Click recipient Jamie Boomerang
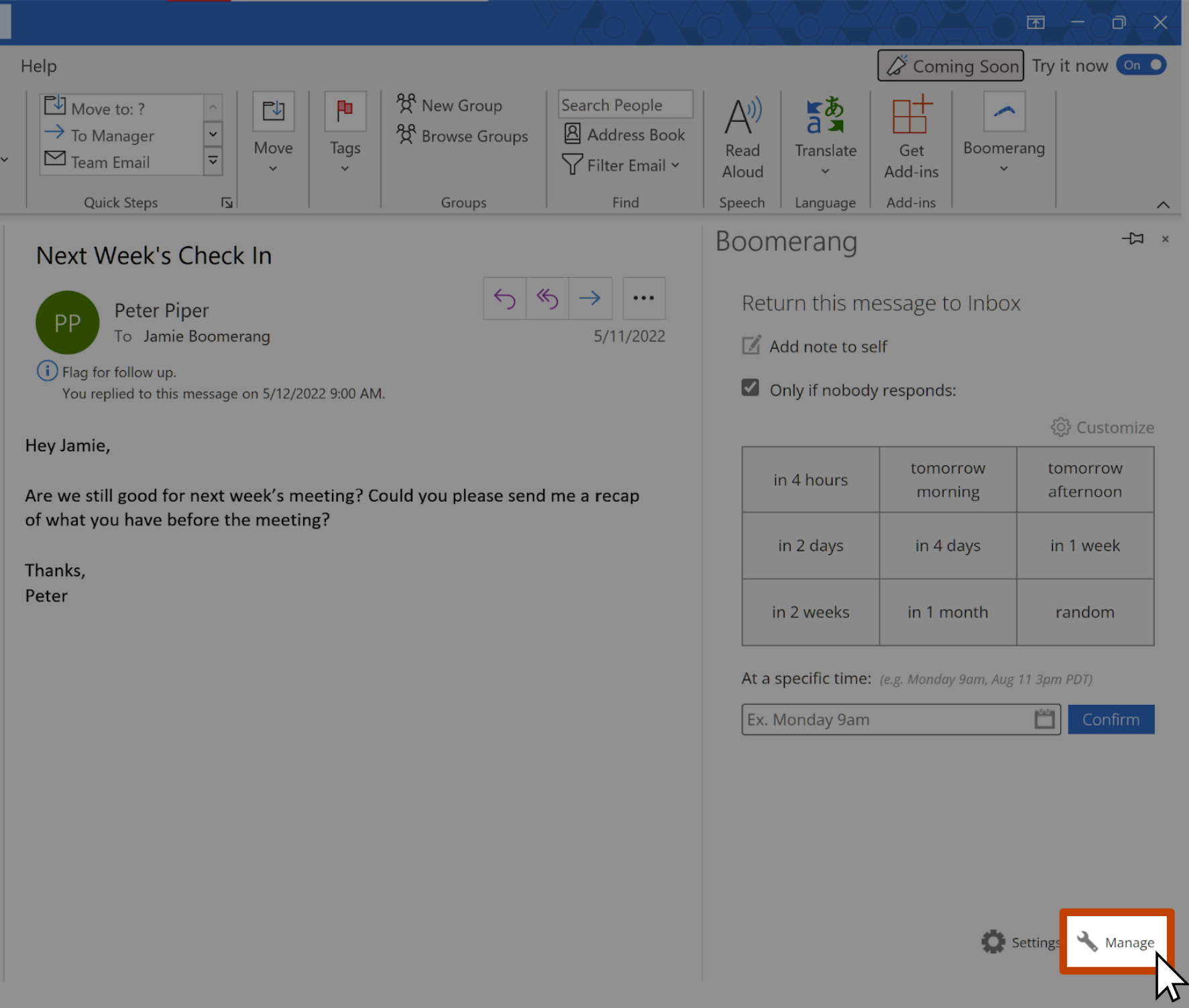This screenshot has width=1189, height=1008. pos(207,336)
